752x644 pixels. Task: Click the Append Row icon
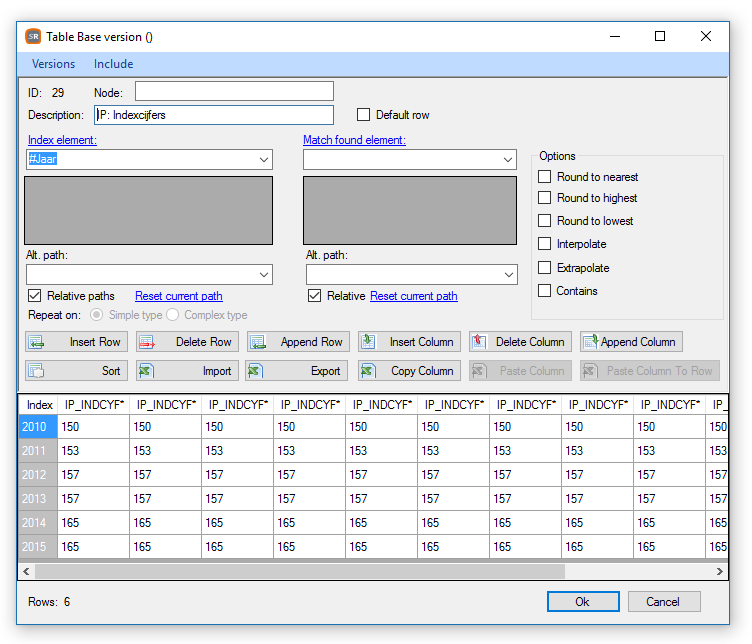pyautogui.click(x=258, y=342)
